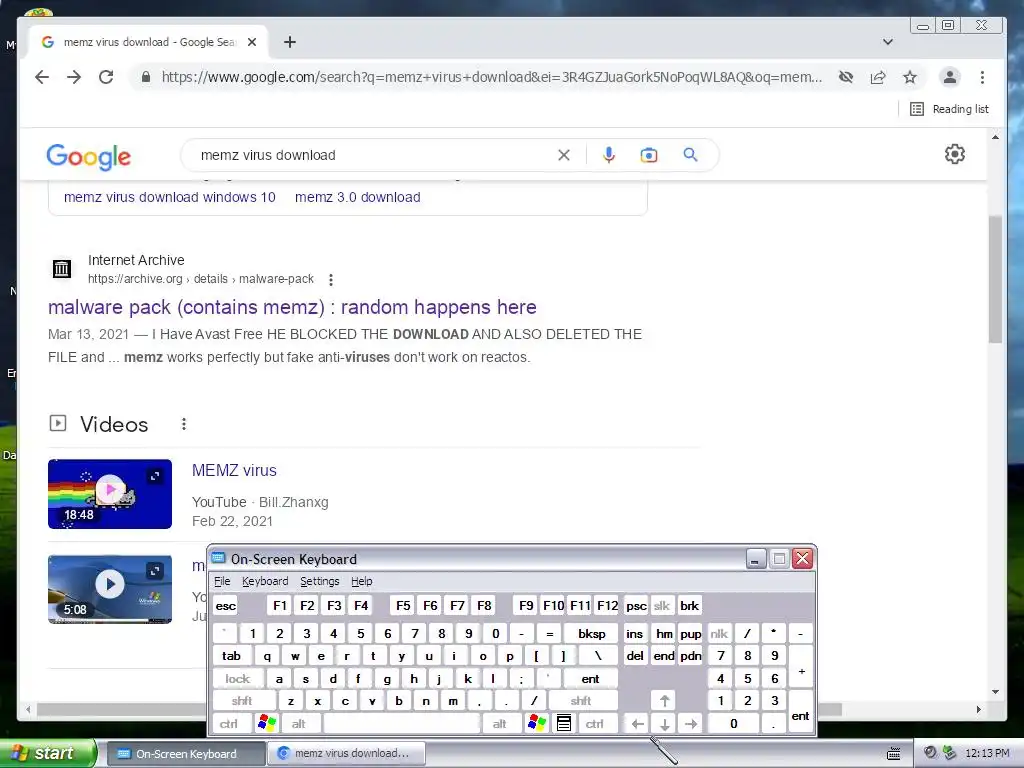Click the right arrow key
Viewport: 1024px width, 768px height.
[x=691, y=724]
